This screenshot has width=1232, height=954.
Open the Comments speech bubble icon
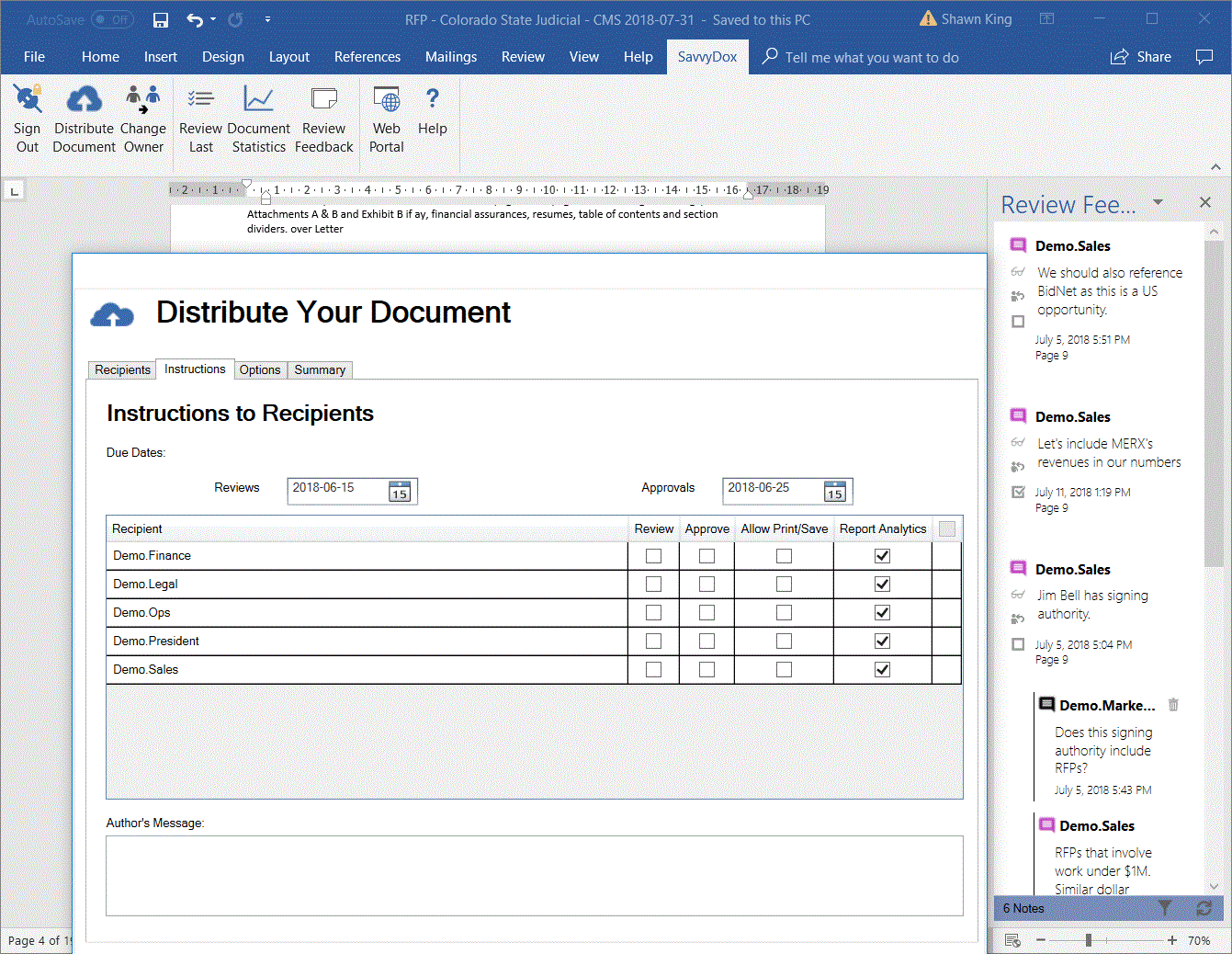click(1204, 57)
